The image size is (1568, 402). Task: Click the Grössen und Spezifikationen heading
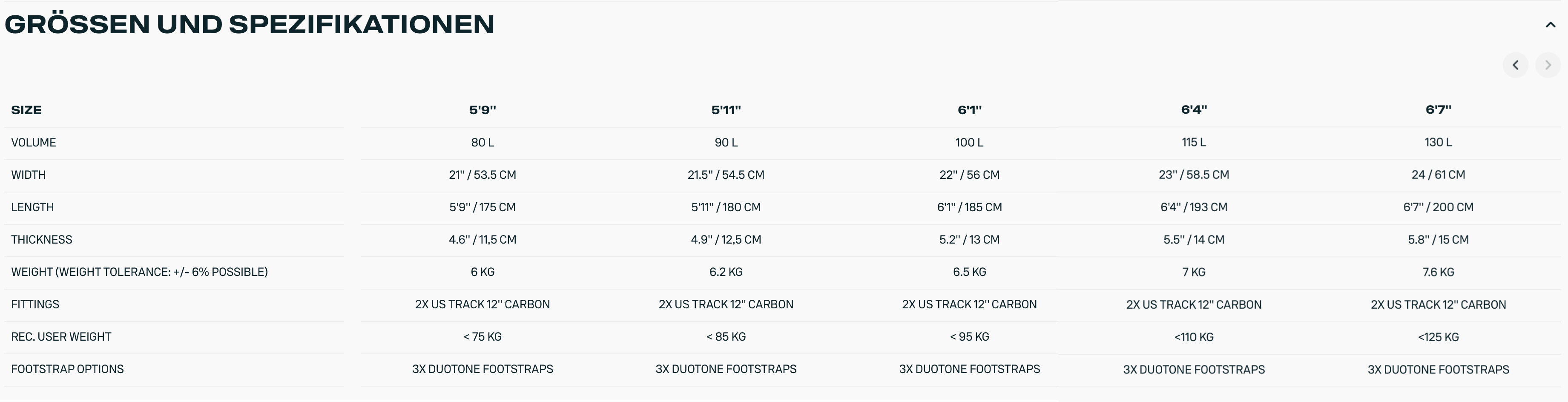250,24
